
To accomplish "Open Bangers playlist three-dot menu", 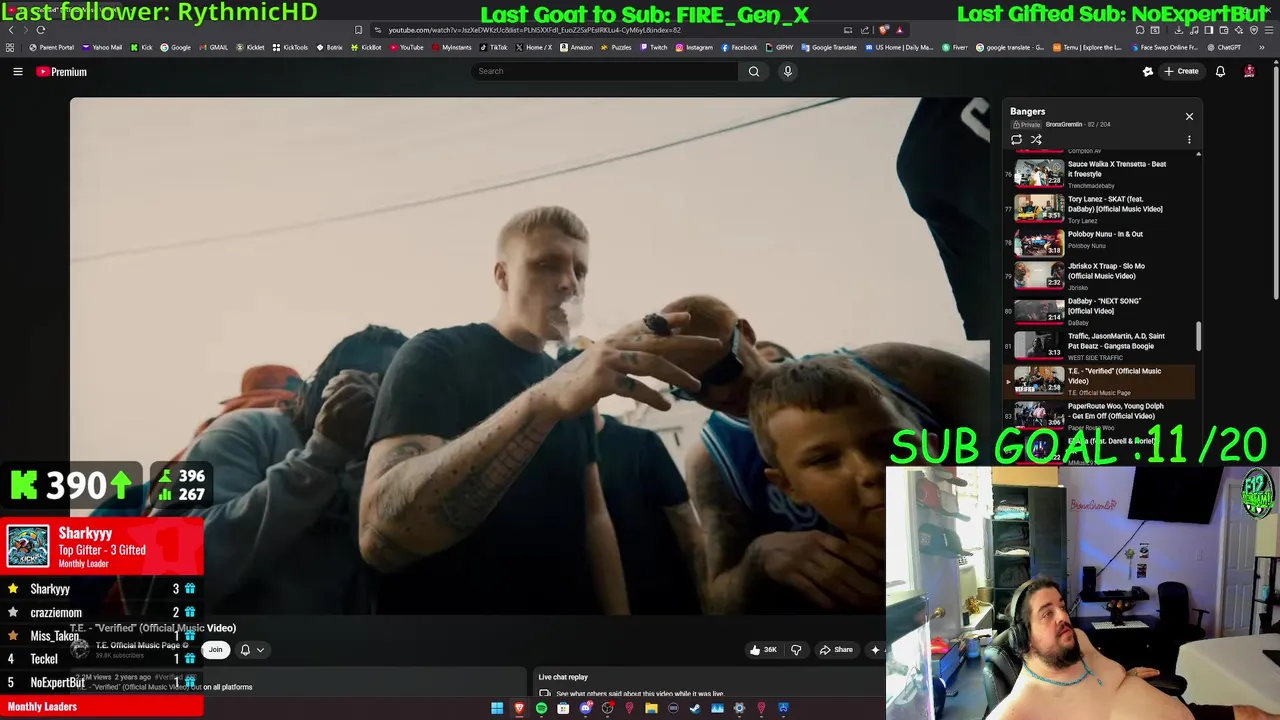I will tap(1189, 140).
